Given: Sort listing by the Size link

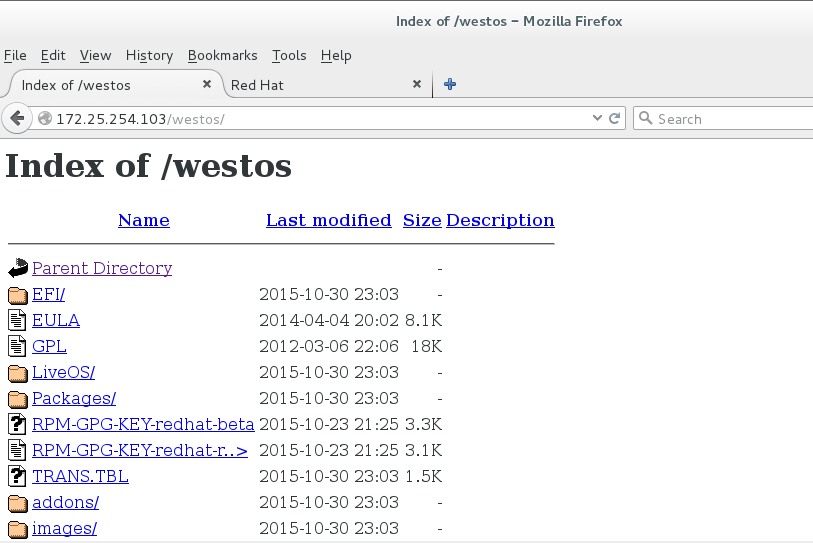Looking at the screenshot, I should coord(422,220).
